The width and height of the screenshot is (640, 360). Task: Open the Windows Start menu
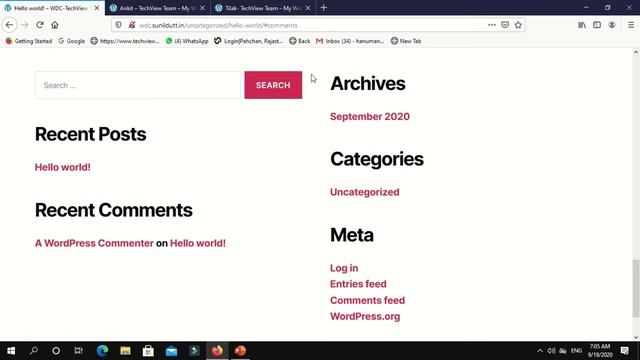tap(11, 351)
